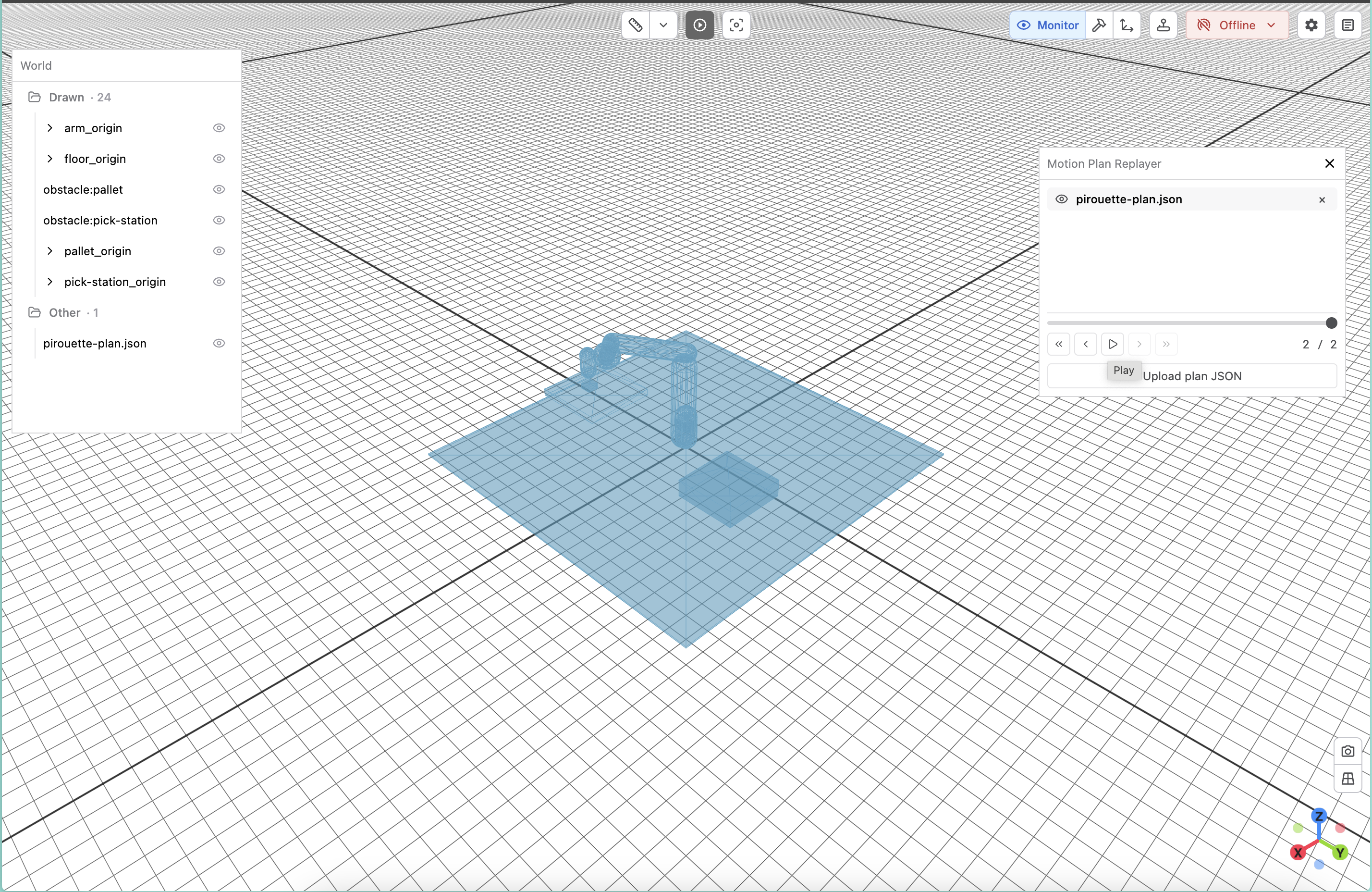
Task: Toggle visibility of obstacle:pick-station
Action: 219,220
